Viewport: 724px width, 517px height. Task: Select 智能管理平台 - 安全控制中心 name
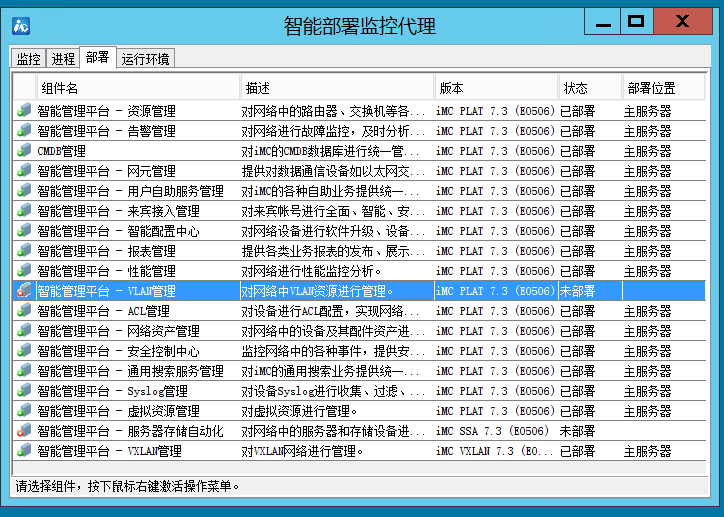point(119,351)
